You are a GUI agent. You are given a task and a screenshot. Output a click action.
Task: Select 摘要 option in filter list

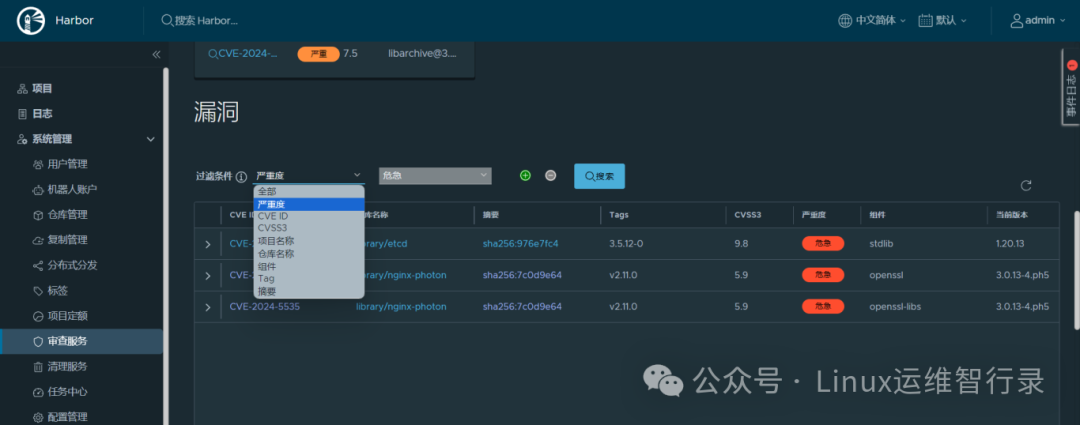[309, 291]
